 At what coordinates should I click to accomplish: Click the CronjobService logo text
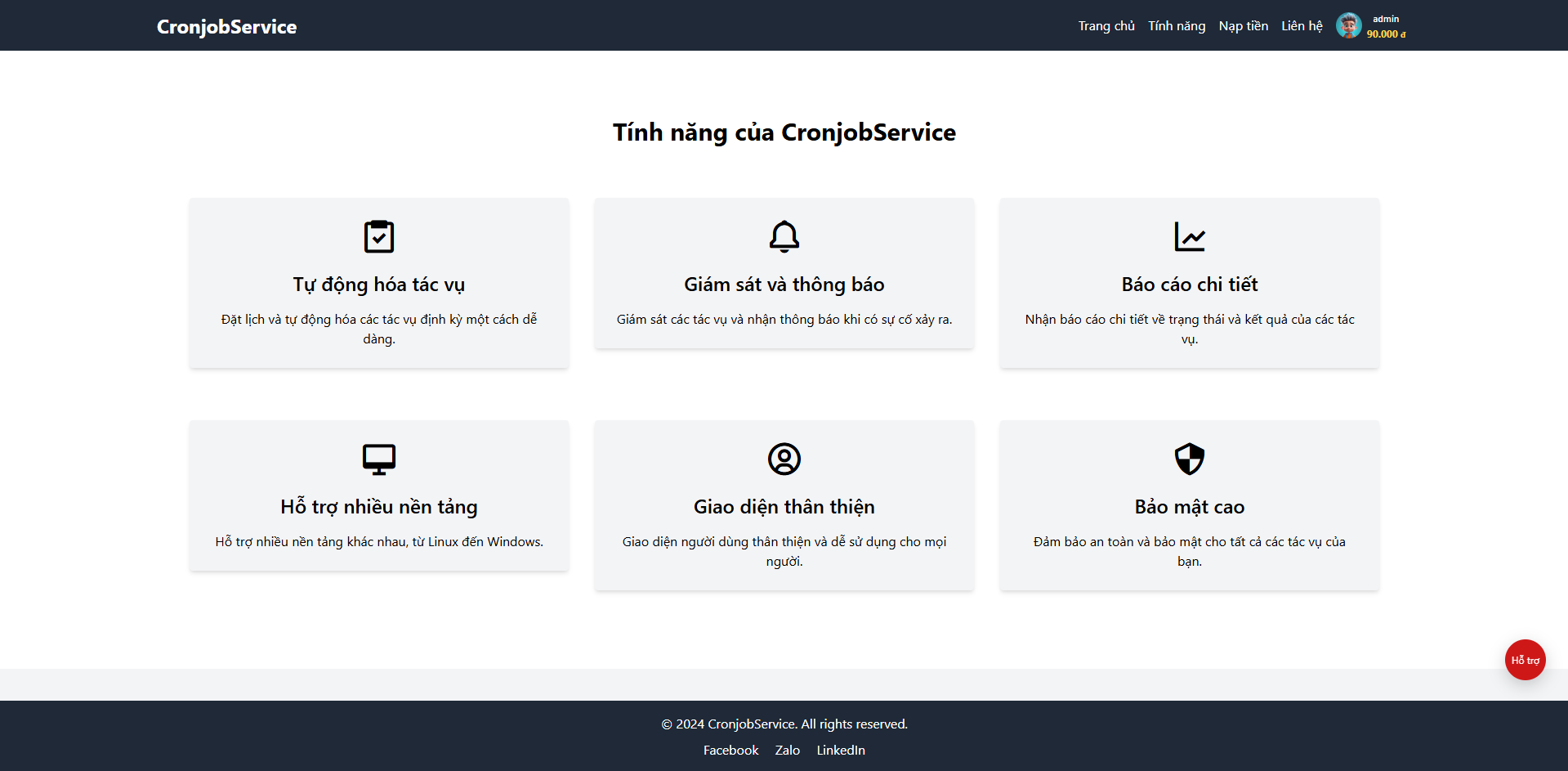(x=226, y=27)
